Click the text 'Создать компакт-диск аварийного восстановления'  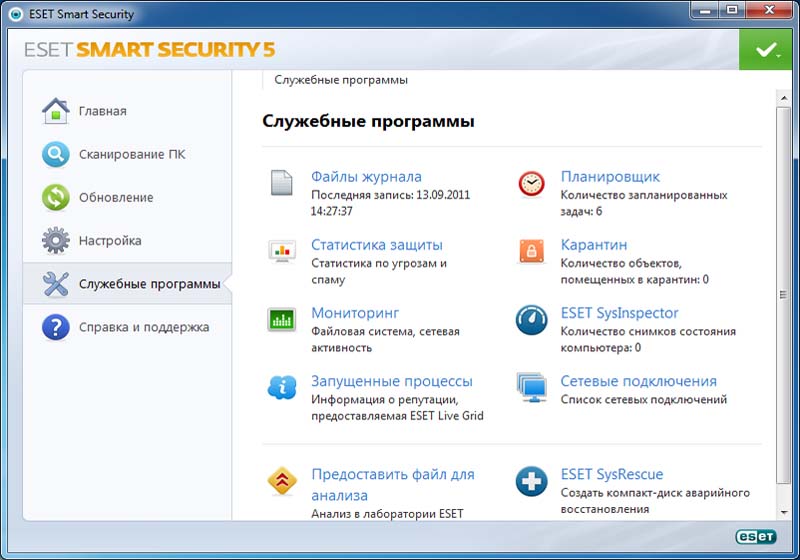tap(655, 501)
